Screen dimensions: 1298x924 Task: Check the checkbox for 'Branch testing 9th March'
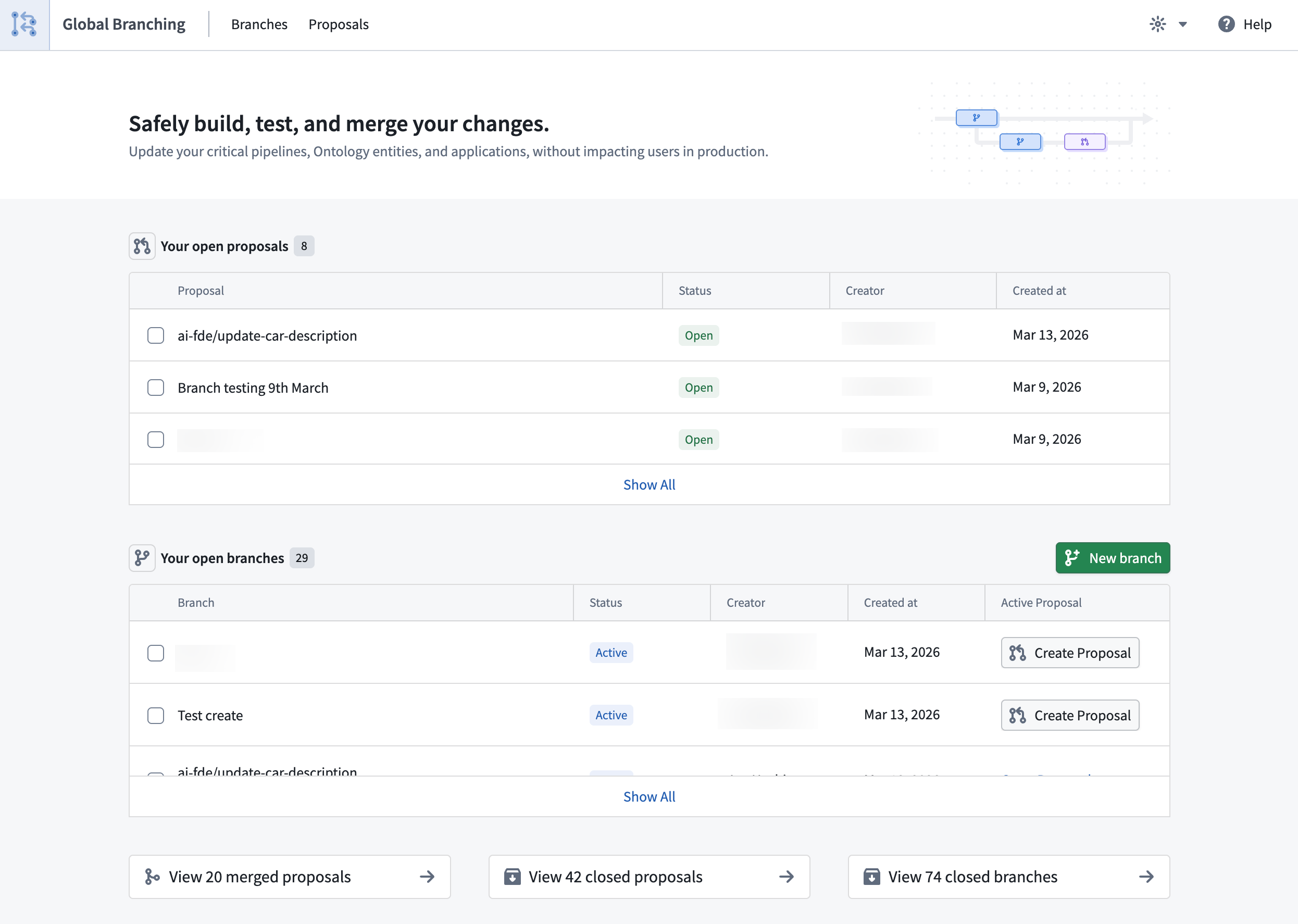click(155, 388)
